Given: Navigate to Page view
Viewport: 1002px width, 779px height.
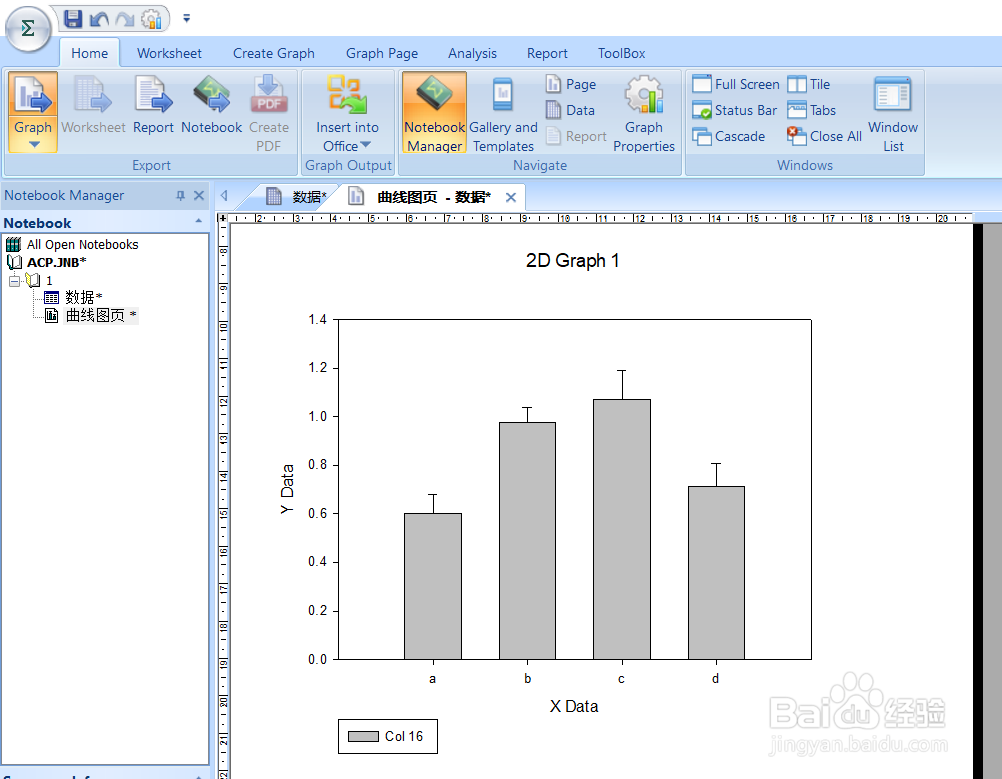Looking at the screenshot, I should pyautogui.click(x=571, y=84).
